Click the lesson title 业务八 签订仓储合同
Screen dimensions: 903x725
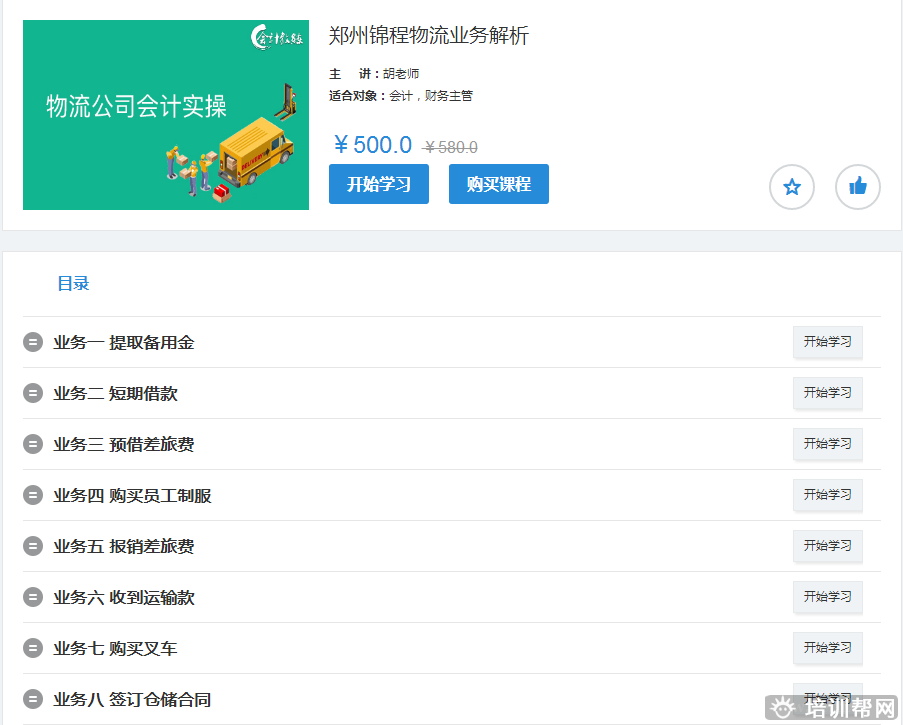(x=132, y=699)
